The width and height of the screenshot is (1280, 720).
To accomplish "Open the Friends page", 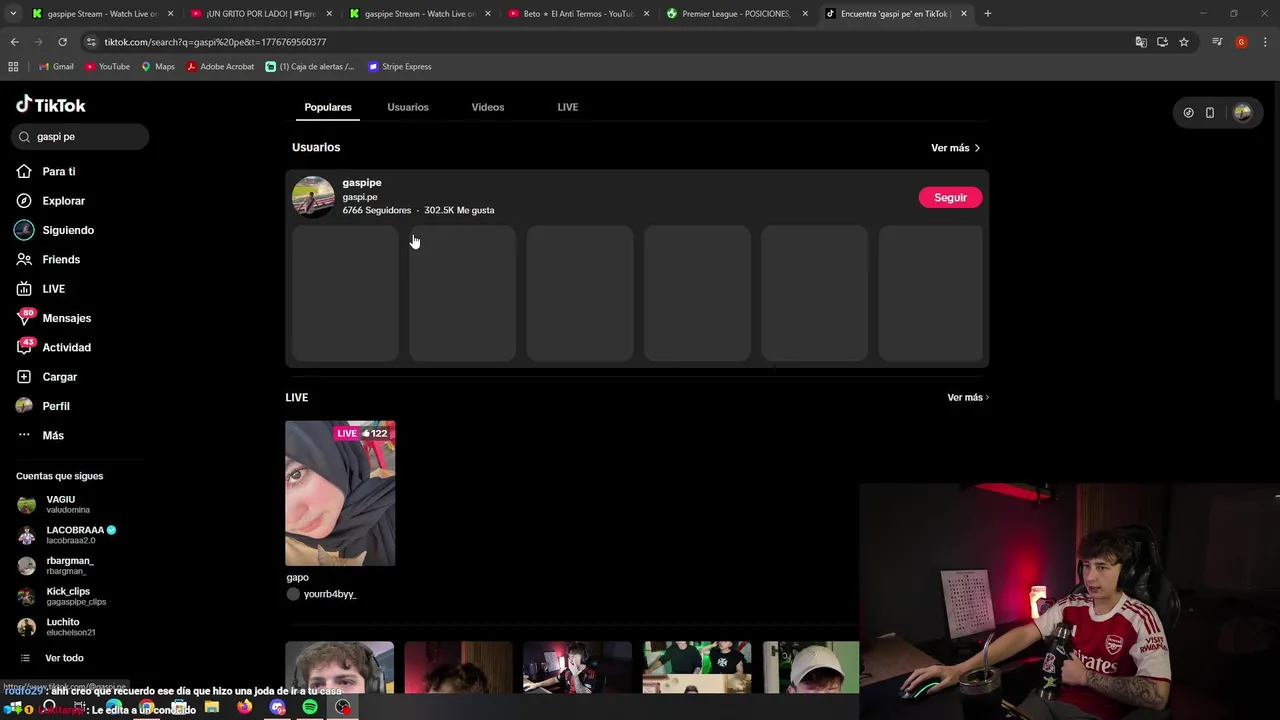I will coord(49,259).
